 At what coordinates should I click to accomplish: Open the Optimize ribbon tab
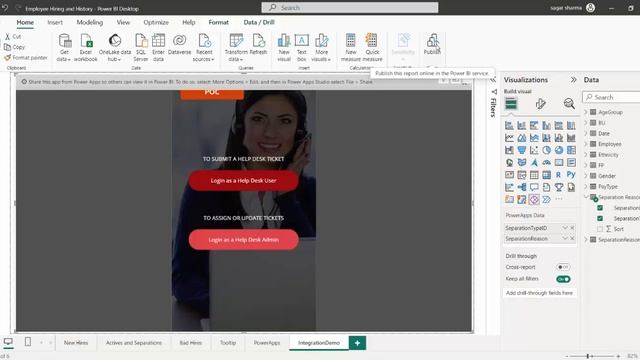tap(156, 22)
